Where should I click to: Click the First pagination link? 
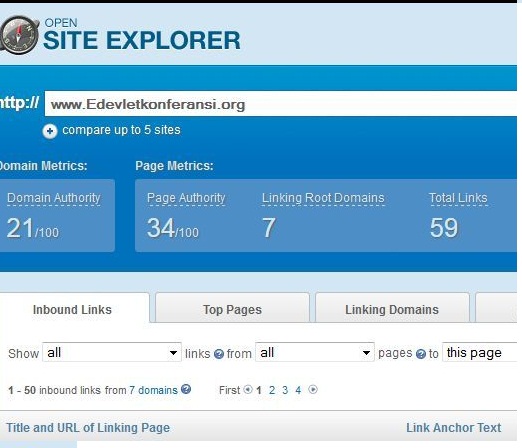[x=229, y=390]
